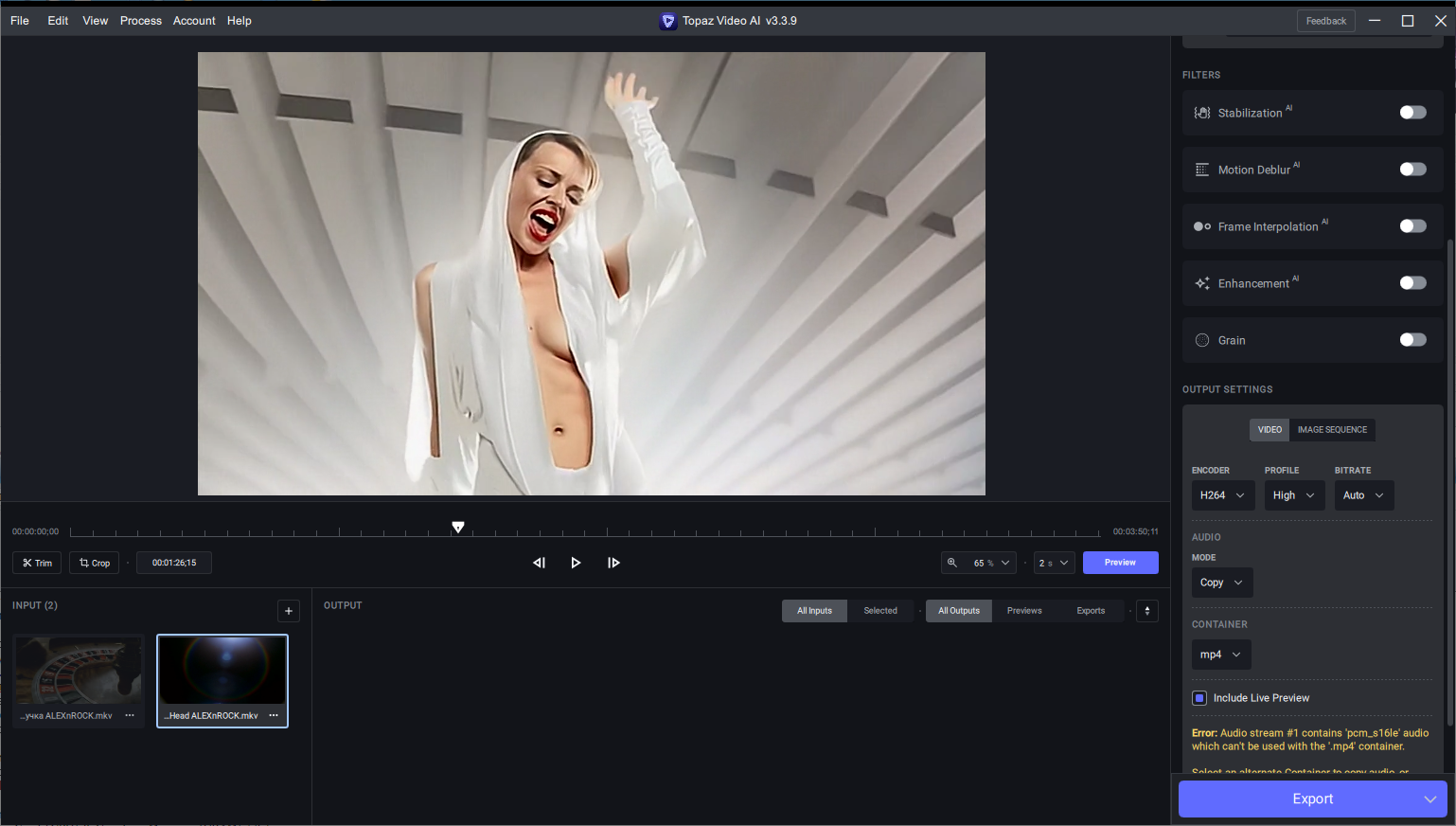The height and width of the screenshot is (826, 1456).
Task: Select the Selected filter tab
Action: tap(880, 611)
